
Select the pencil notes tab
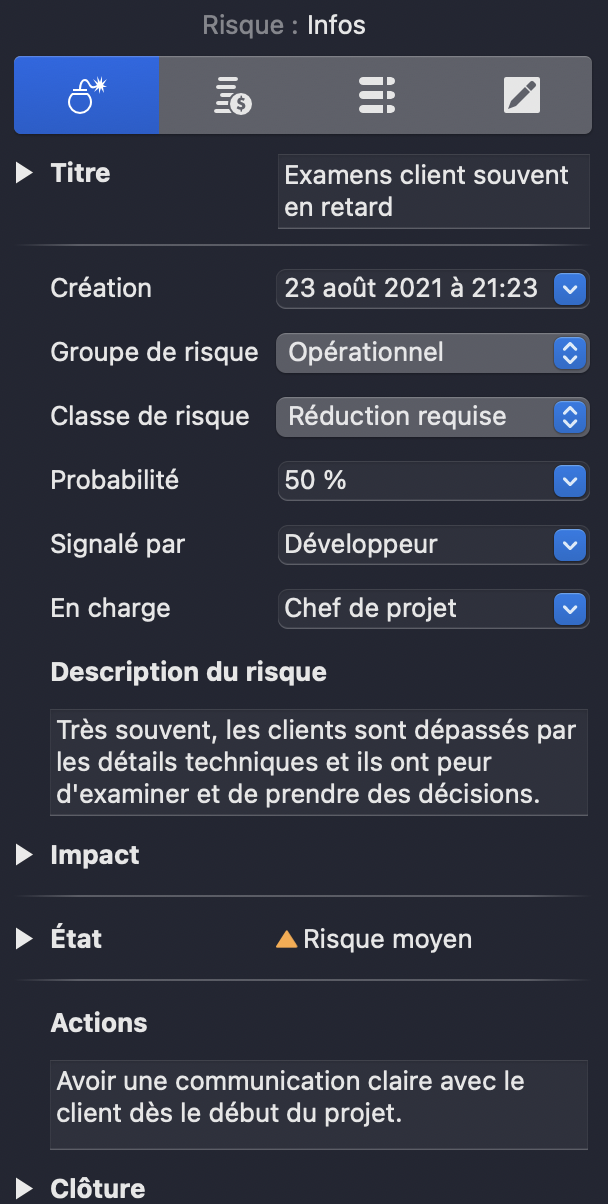tap(520, 94)
